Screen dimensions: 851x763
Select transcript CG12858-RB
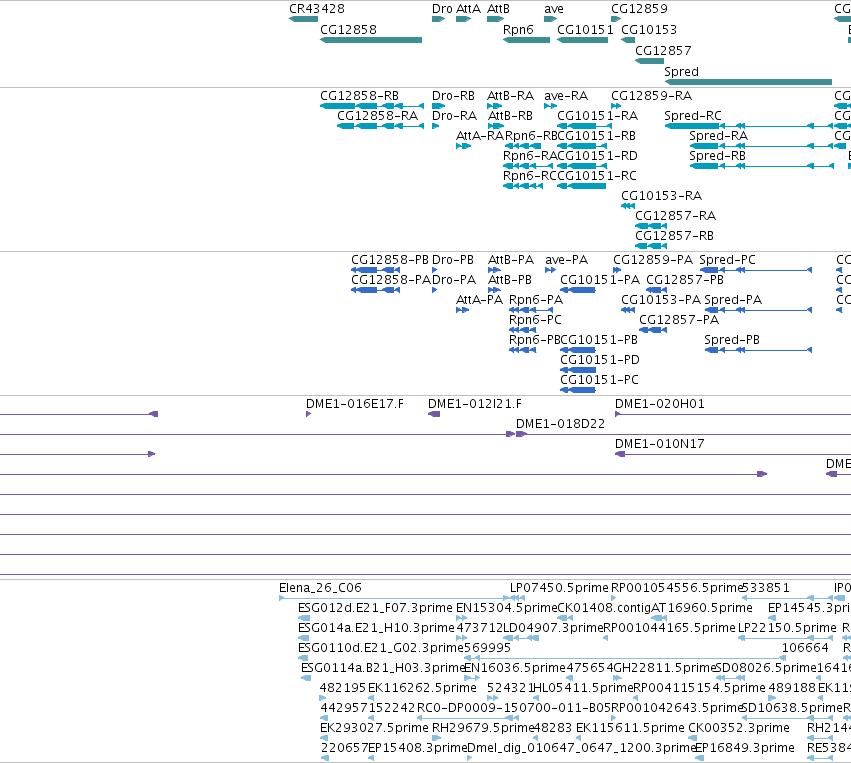pyautogui.click(x=372, y=106)
